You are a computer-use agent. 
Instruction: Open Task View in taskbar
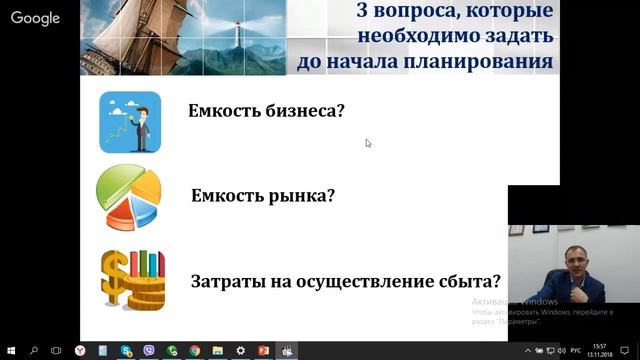click(x=56, y=351)
